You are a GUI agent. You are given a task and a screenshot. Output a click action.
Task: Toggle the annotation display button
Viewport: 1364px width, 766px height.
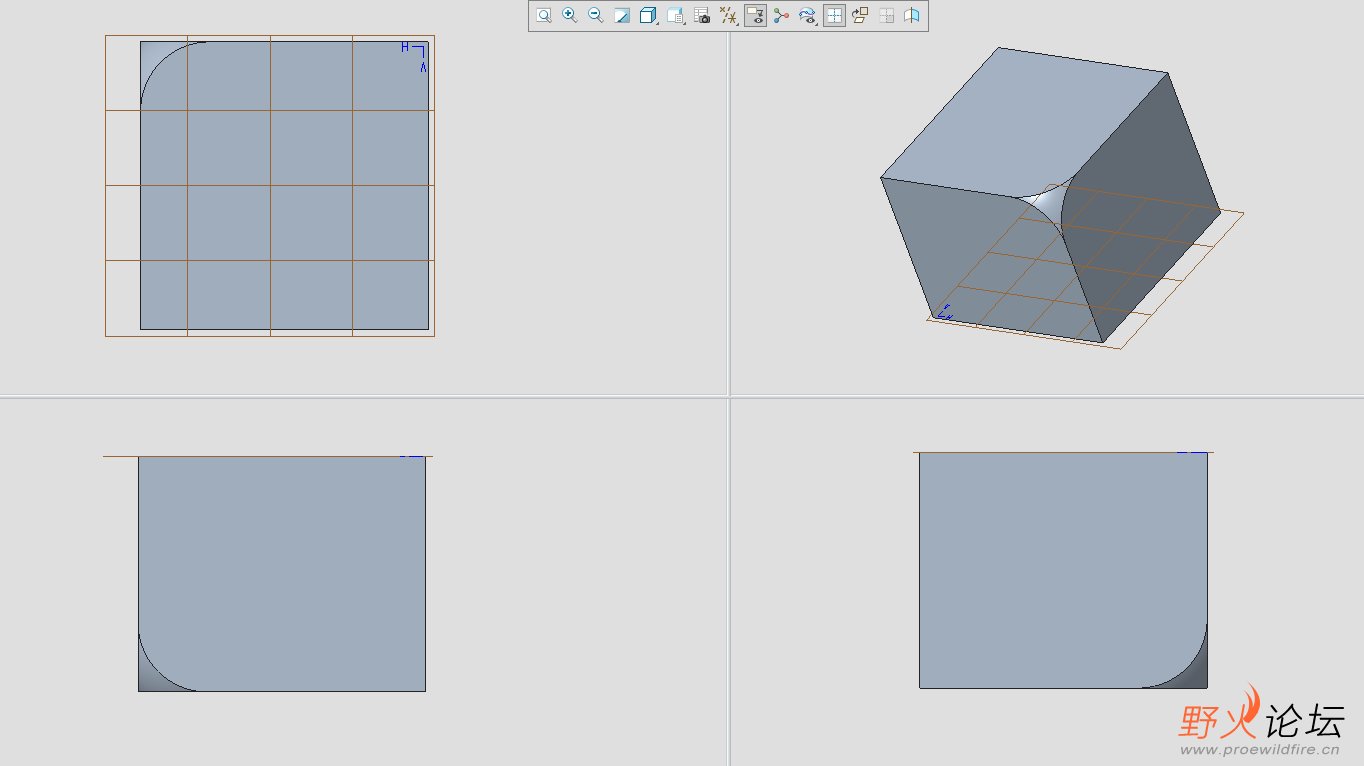click(x=755, y=15)
